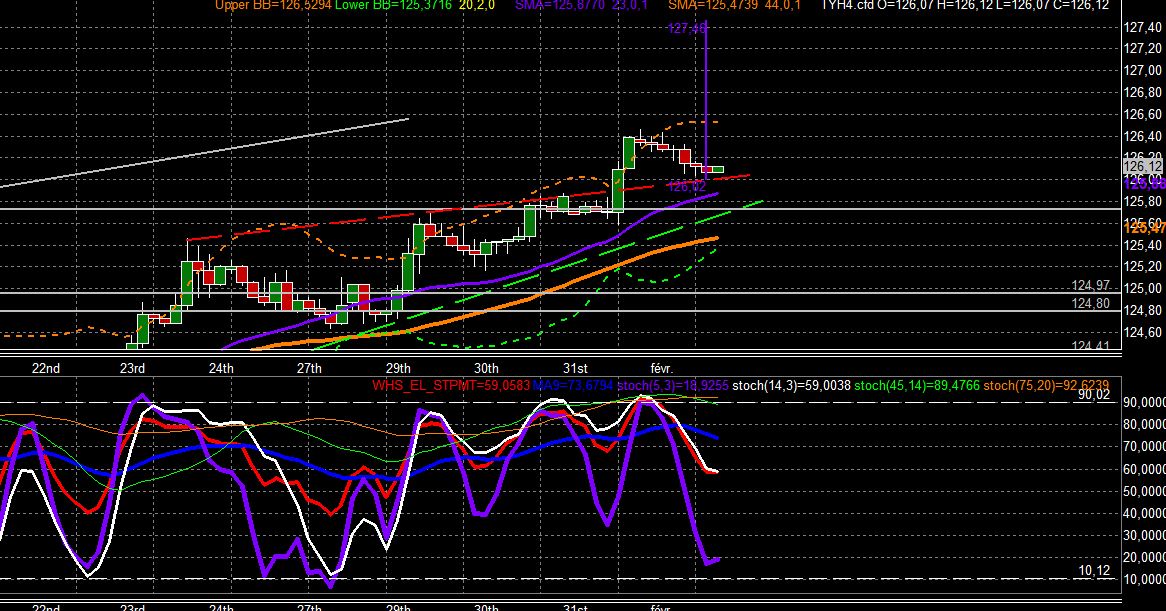Click the orange '44,0,1' SMA parameters
This screenshot has height=611, width=1166.
pyautogui.click(x=782, y=5)
